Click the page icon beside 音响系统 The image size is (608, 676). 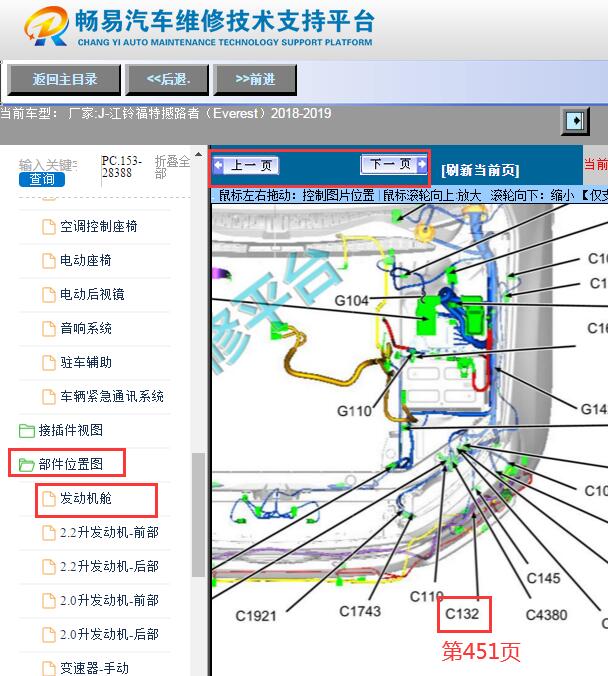click(x=49, y=329)
